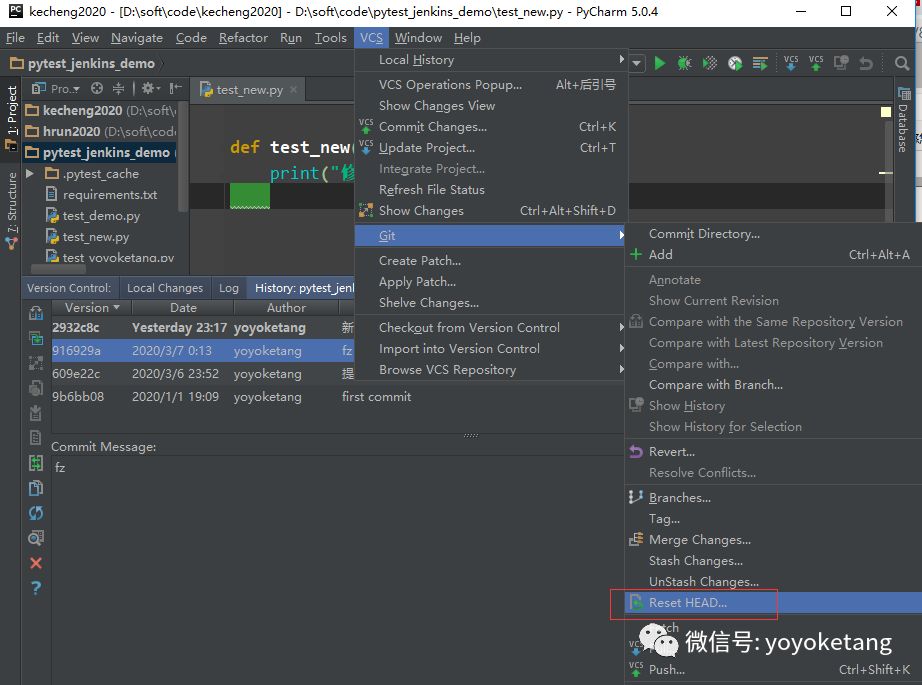922x685 pixels.
Task: Click Add in Git submenu
Action: point(773,255)
